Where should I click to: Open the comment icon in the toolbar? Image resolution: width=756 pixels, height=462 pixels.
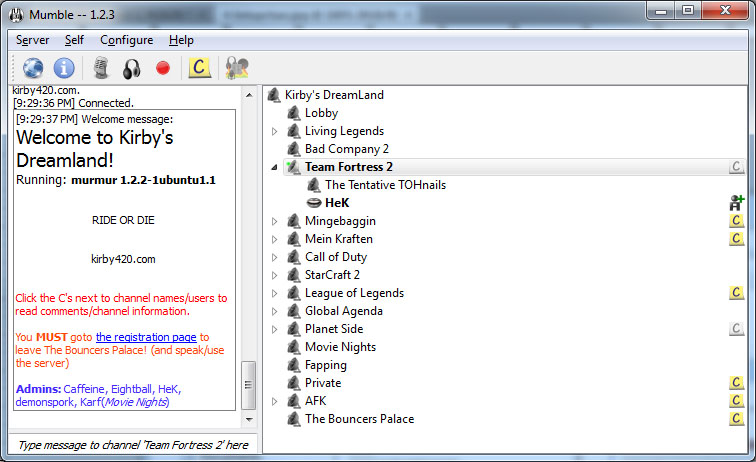tap(200, 68)
